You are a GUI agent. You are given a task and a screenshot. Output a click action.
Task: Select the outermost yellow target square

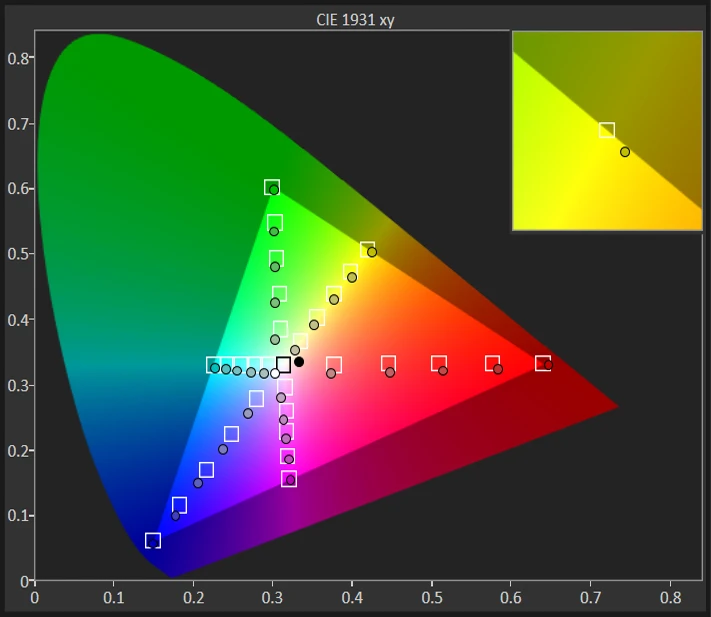[x=367, y=249]
